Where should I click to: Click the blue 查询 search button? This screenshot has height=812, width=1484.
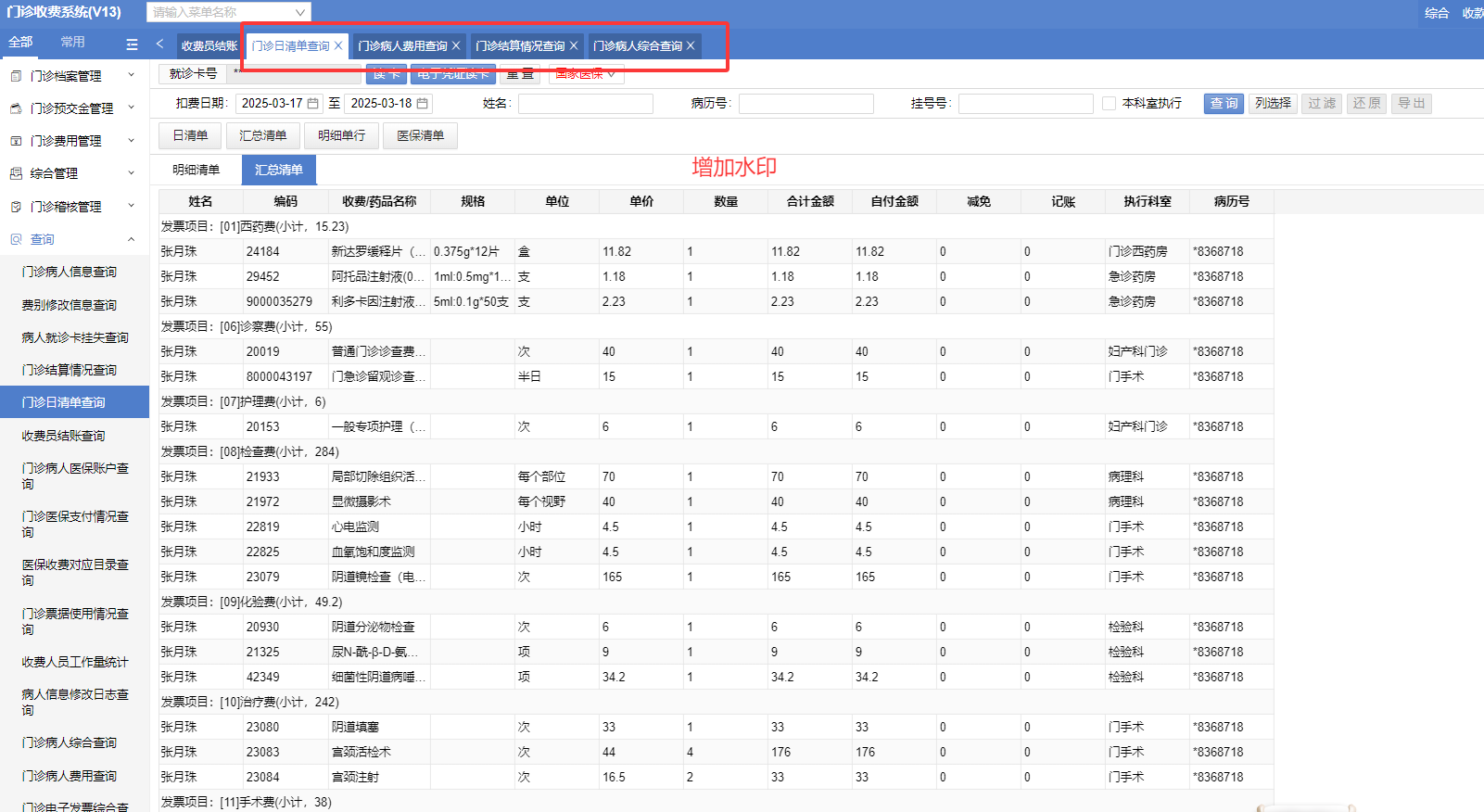(1224, 104)
